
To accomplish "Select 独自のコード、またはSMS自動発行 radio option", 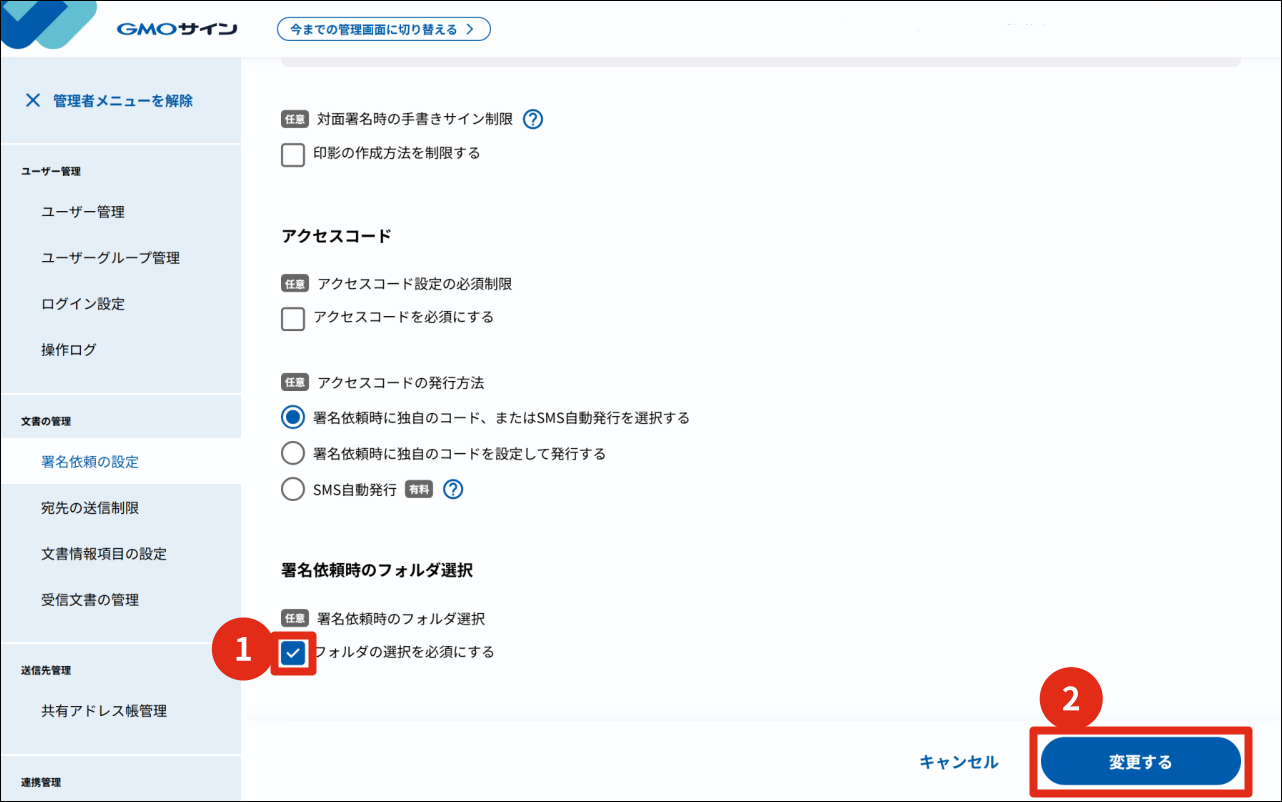I will tap(293, 418).
